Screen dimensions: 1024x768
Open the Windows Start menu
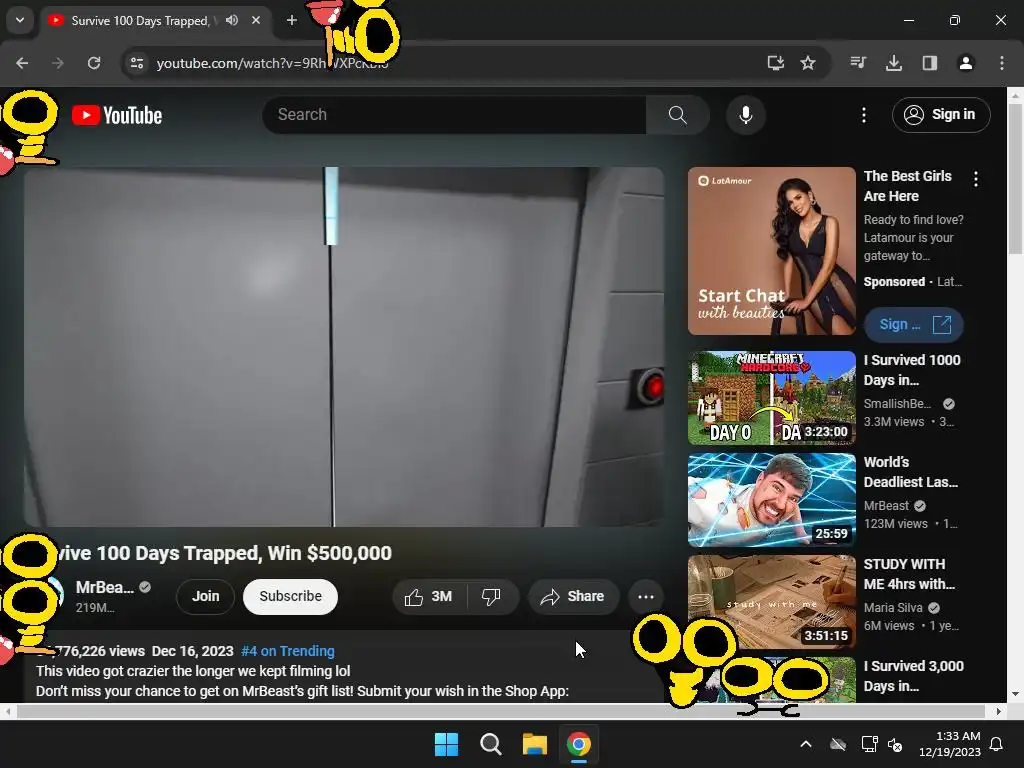pyautogui.click(x=447, y=744)
